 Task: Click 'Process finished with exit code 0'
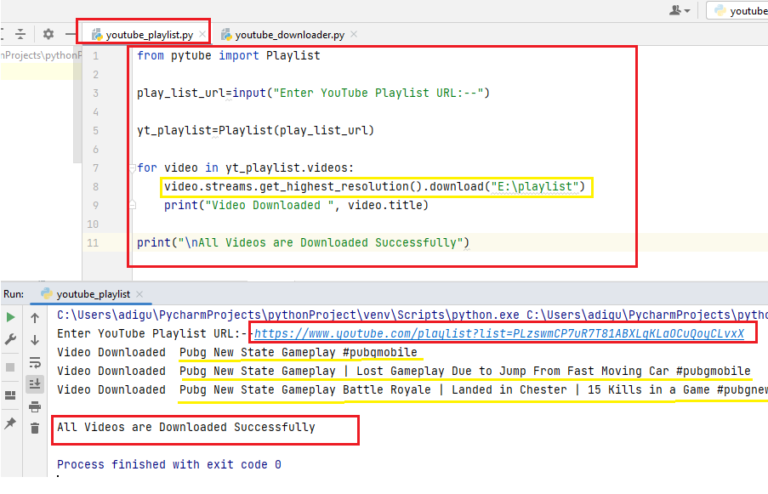pos(169,464)
